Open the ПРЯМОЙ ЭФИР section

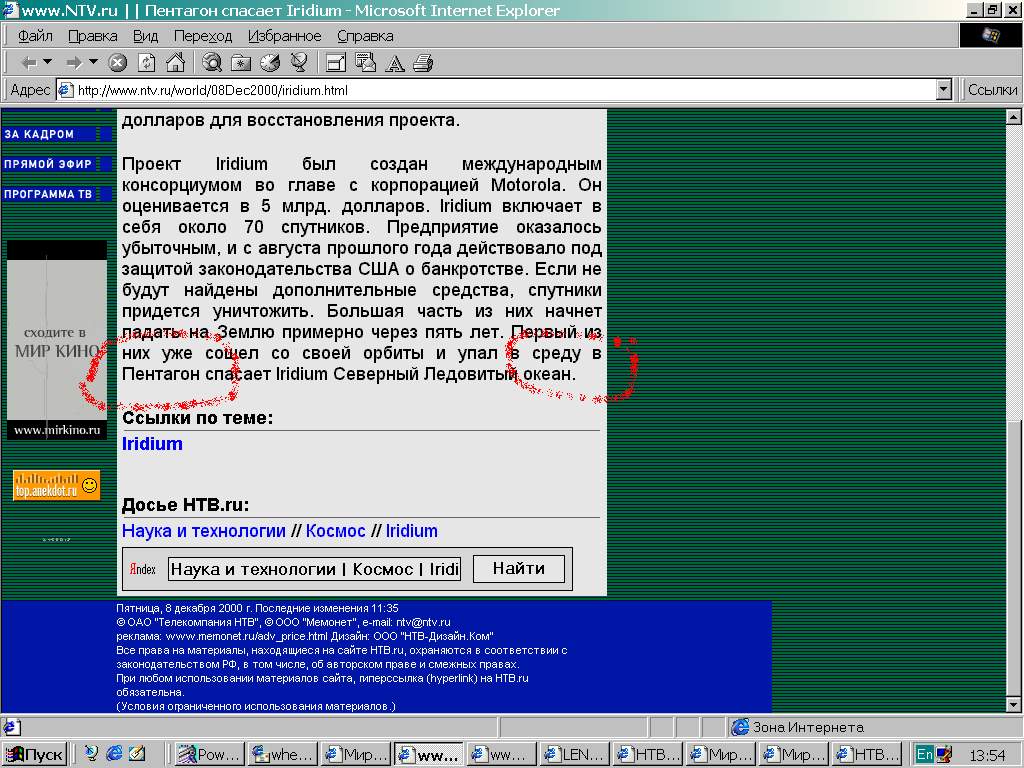click(x=57, y=164)
